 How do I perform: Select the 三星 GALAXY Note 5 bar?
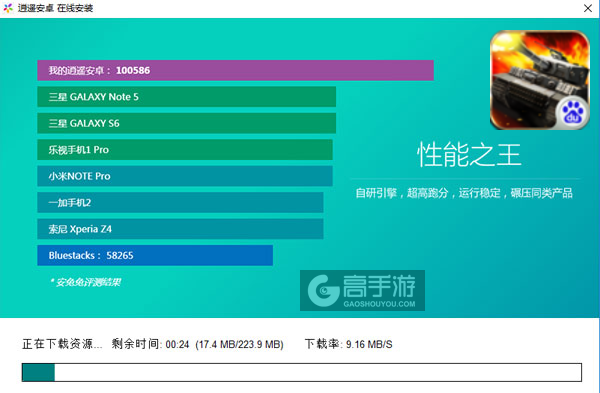click(x=186, y=97)
